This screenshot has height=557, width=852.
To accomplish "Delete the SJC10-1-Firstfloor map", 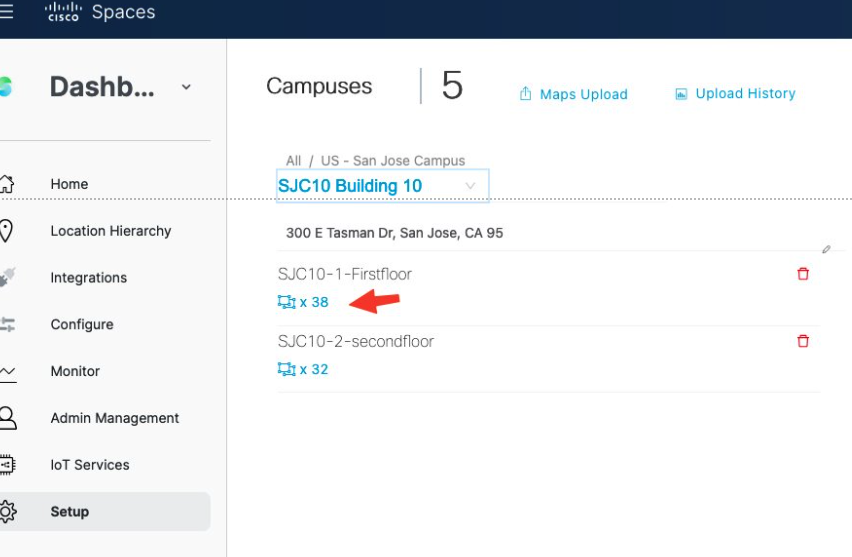I will (802, 274).
